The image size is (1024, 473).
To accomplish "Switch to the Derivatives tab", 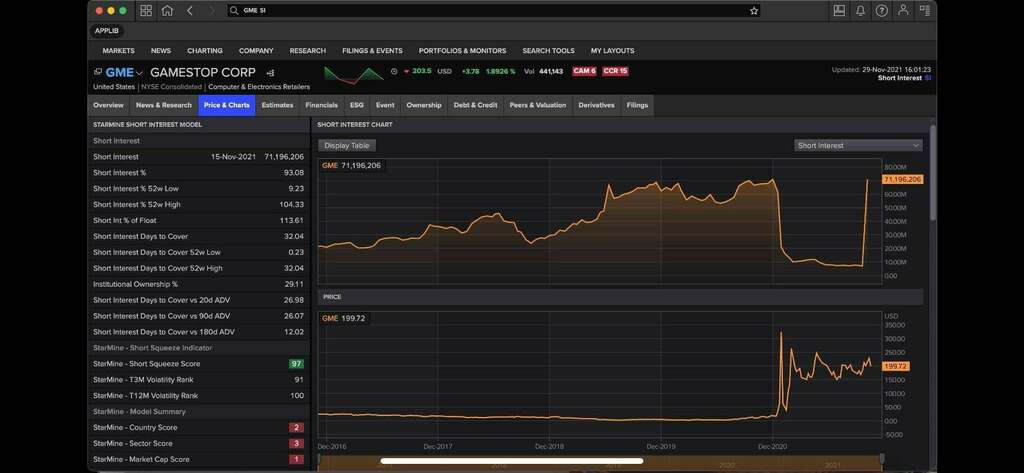I will [x=596, y=105].
